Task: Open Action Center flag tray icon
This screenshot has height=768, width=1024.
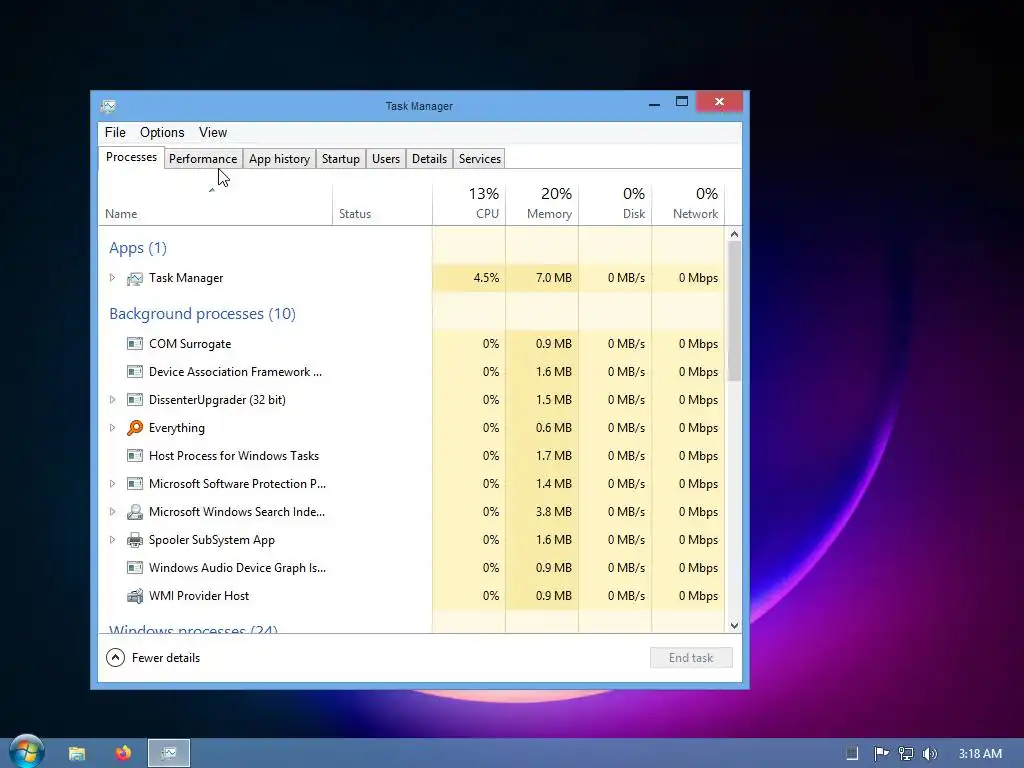Action: (881, 754)
